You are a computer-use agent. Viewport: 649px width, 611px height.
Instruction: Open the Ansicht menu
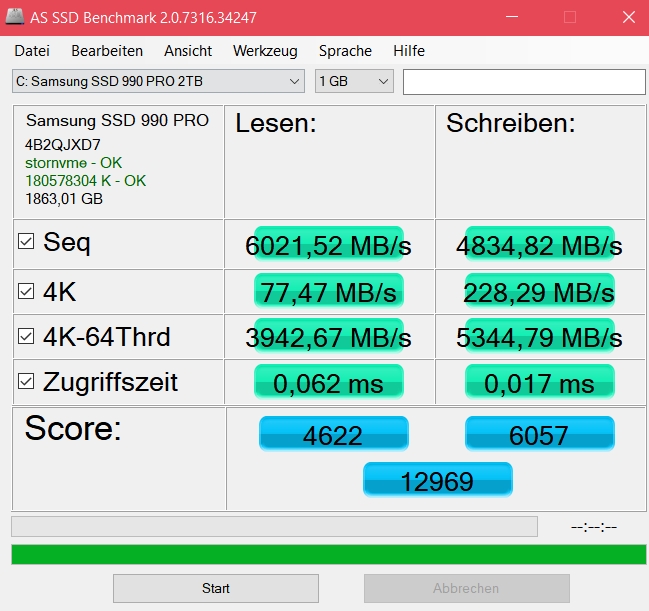coord(188,51)
